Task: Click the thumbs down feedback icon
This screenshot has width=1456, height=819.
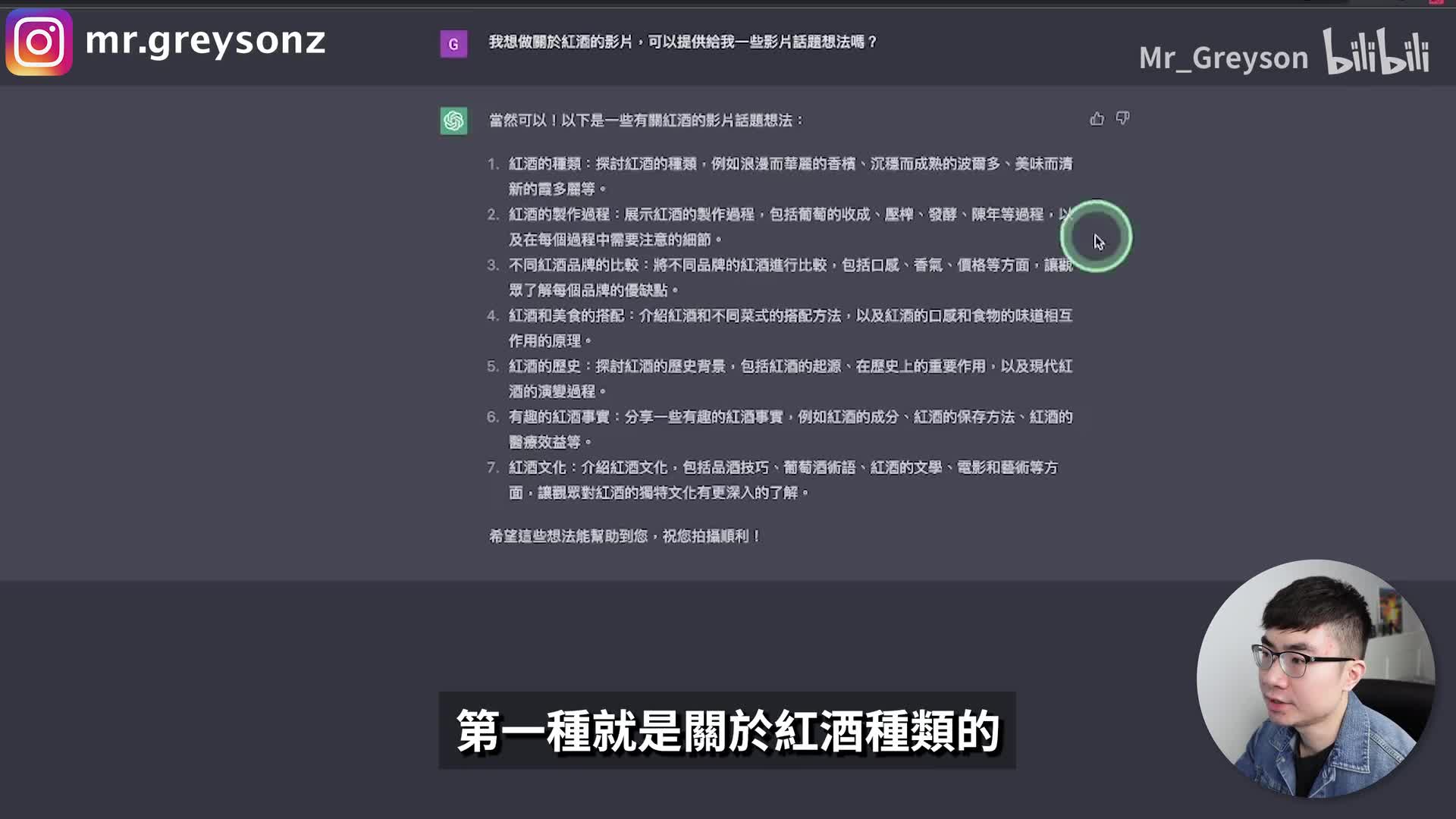Action: [x=1122, y=118]
